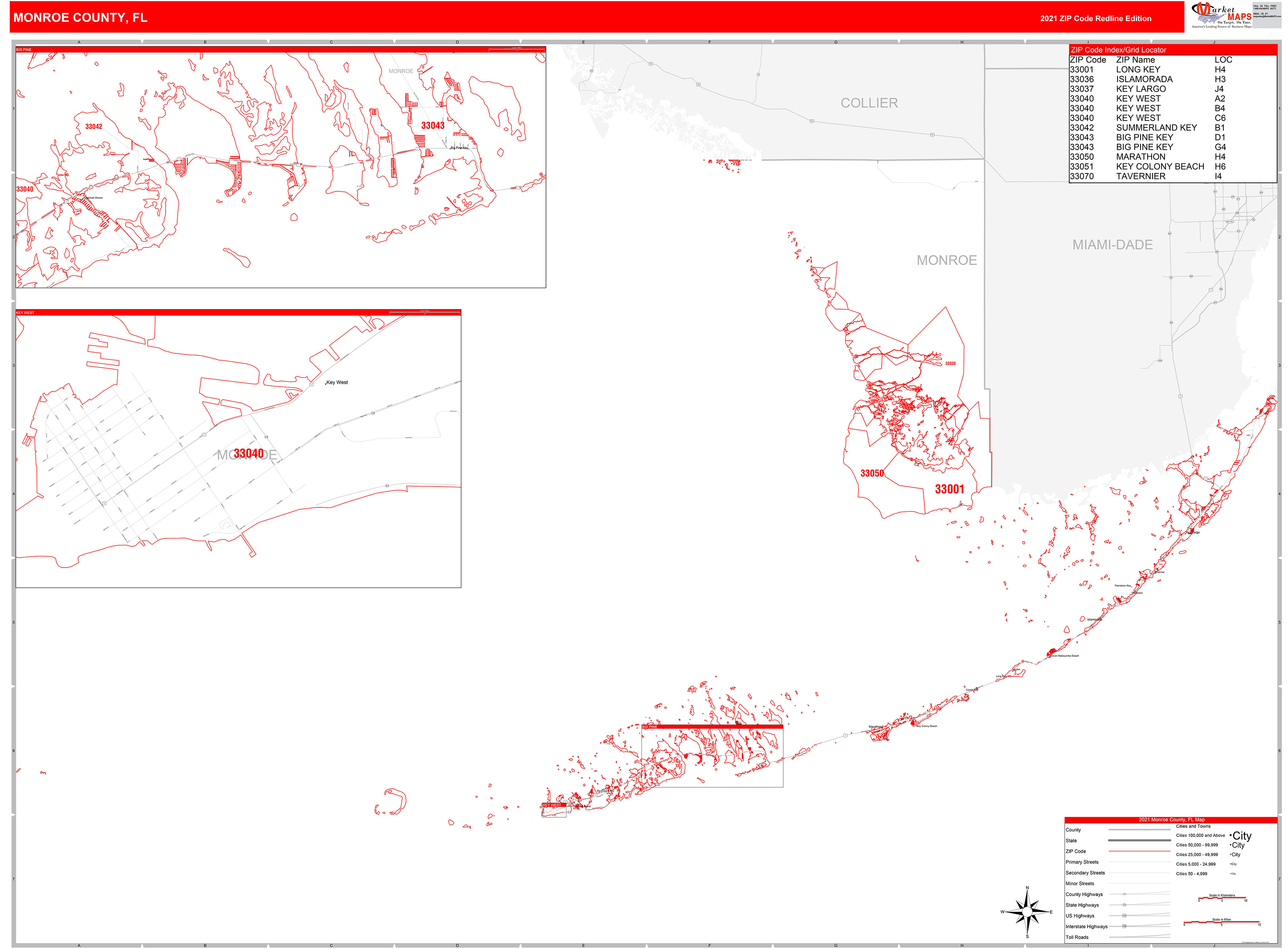Click the Scale in Kilometers bar
1288x949 pixels.
coord(1222,898)
